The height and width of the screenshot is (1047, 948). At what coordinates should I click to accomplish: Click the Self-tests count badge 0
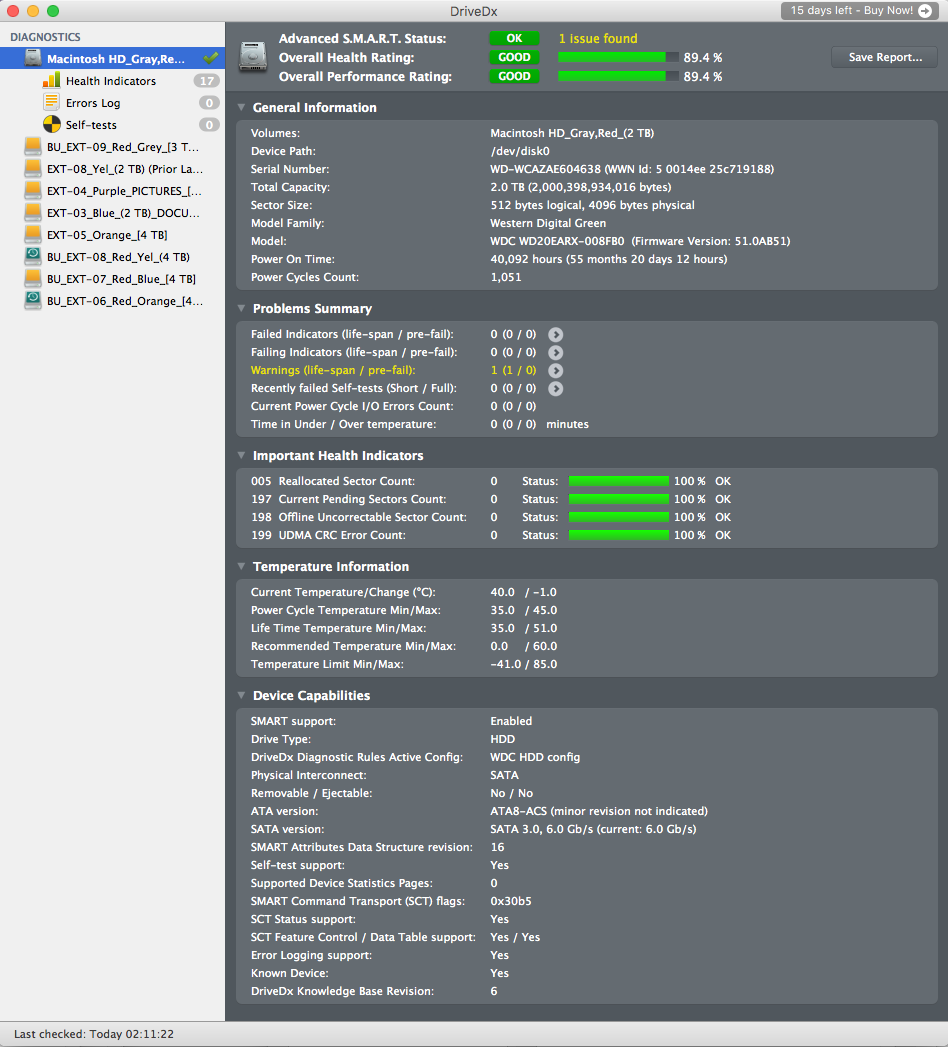coord(210,125)
